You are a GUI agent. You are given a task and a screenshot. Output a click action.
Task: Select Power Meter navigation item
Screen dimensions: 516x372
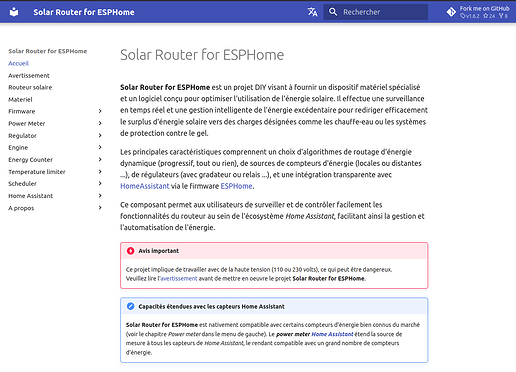[x=27, y=124]
